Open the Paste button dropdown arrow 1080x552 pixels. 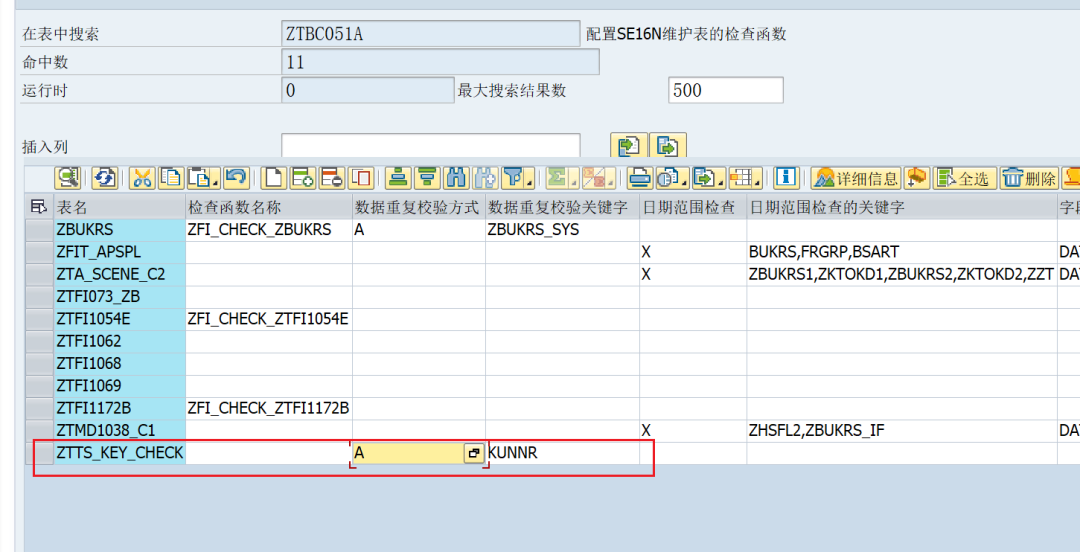216,182
